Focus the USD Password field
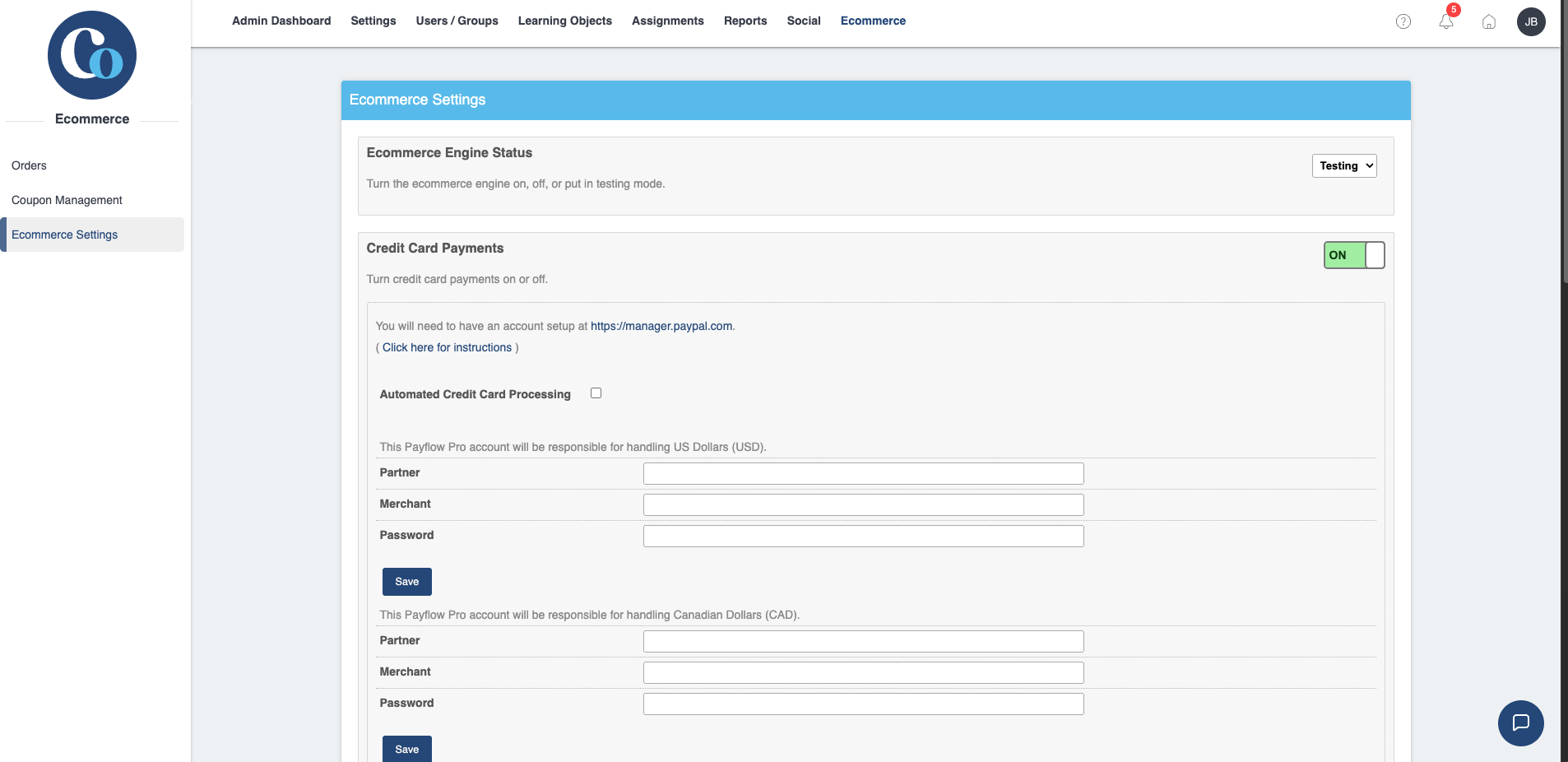Screen dimensions: 1568x762 863,536
